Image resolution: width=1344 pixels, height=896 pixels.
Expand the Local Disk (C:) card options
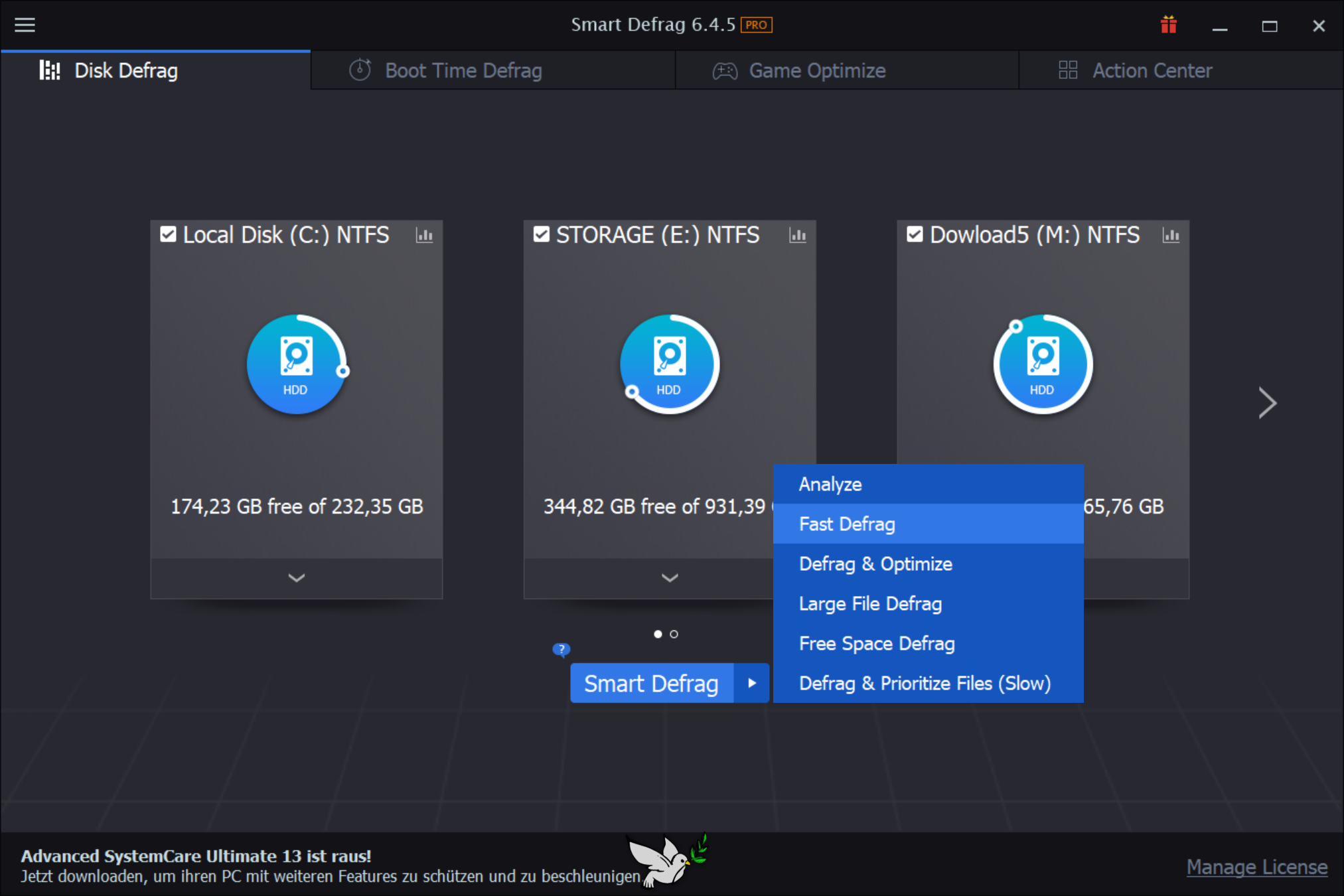tap(296, 578)
